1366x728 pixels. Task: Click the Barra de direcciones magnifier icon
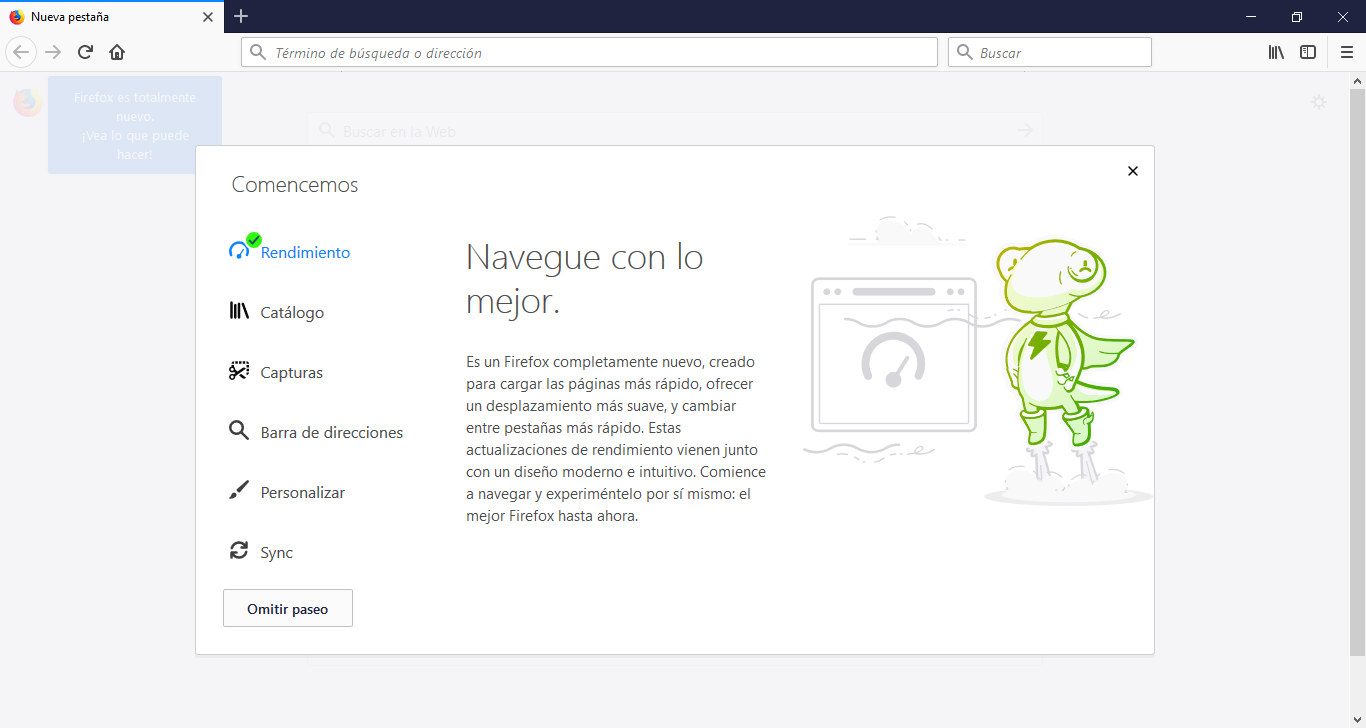click(x=239, y=431)
